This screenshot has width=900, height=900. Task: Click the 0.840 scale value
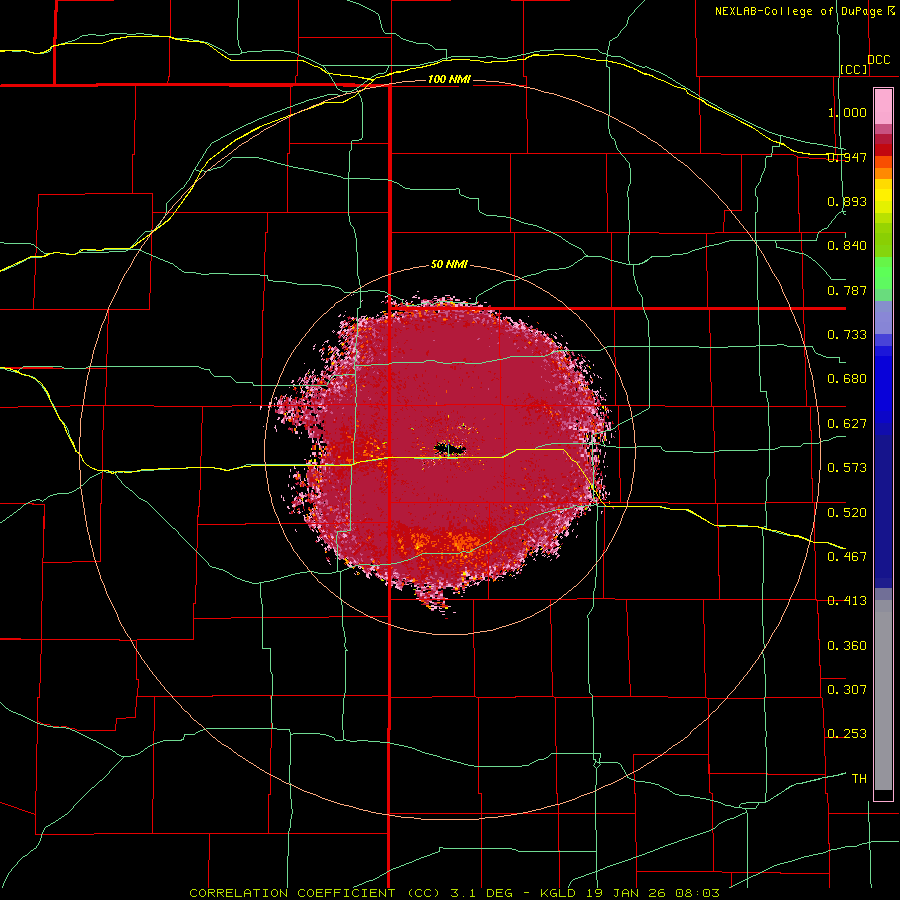click(x=847, y=246)
